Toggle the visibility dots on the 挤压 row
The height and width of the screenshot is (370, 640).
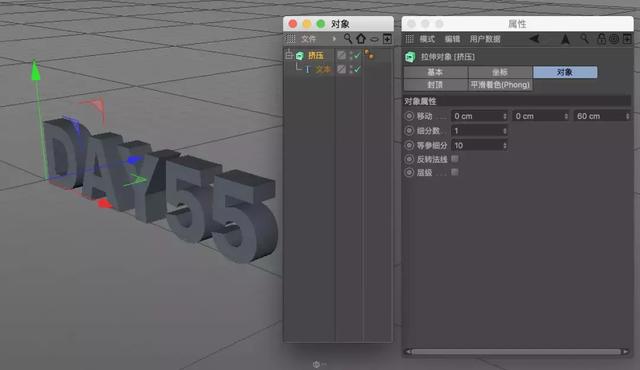pos(351,55)
